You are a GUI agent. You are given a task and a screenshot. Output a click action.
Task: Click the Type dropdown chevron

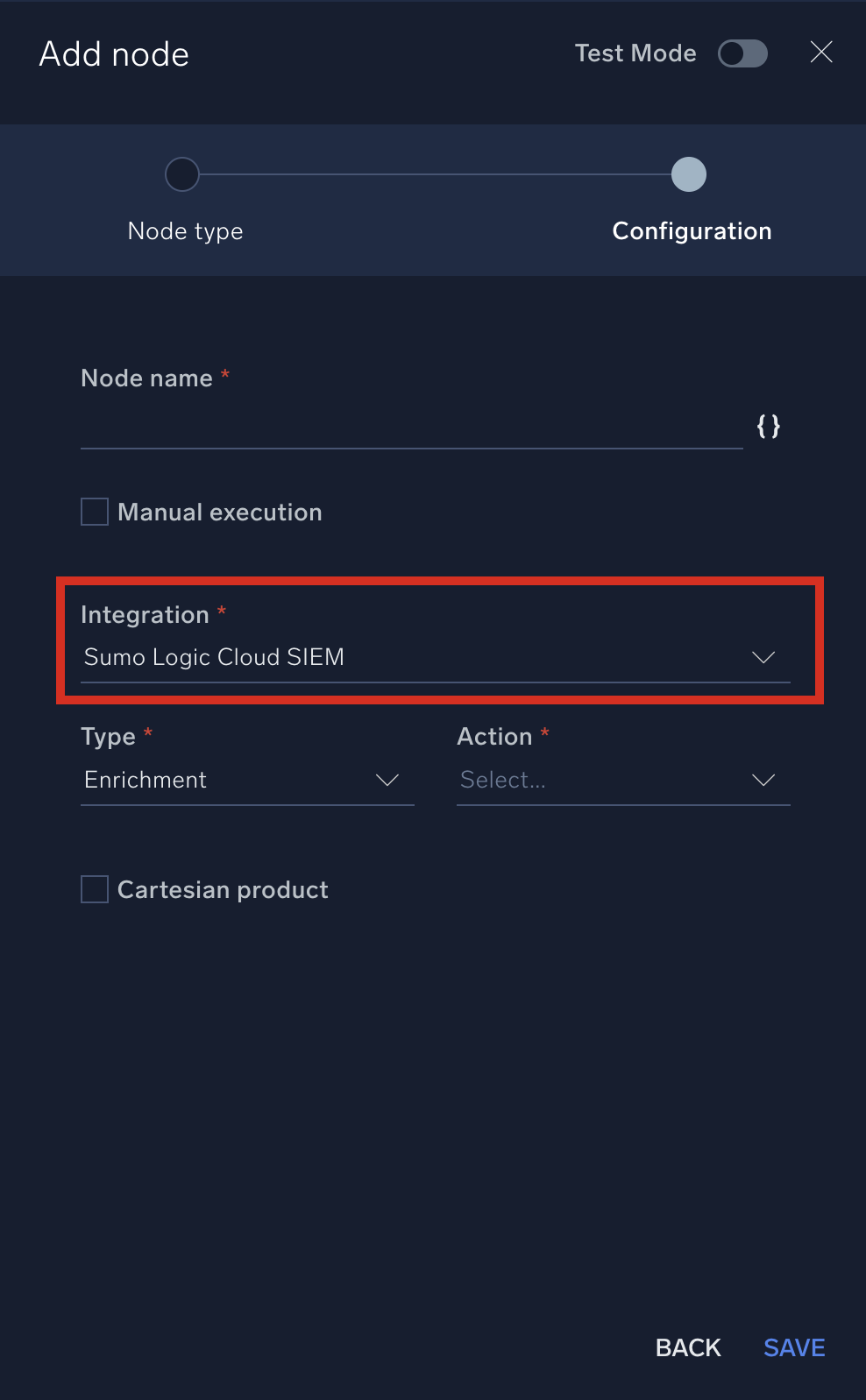pyautogui.click(x=387, y=780)
